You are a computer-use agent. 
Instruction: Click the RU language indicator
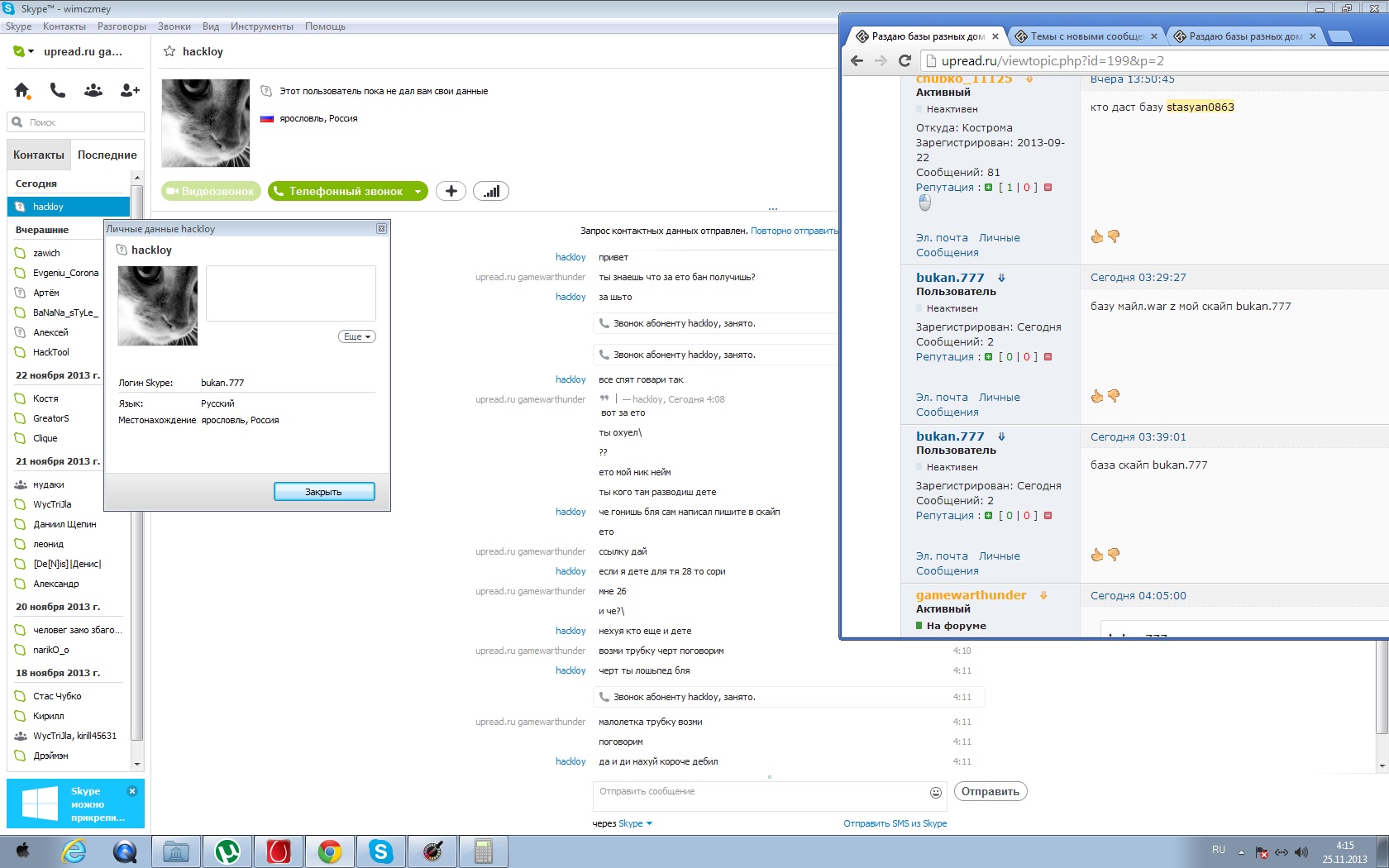coord(1219,849)
